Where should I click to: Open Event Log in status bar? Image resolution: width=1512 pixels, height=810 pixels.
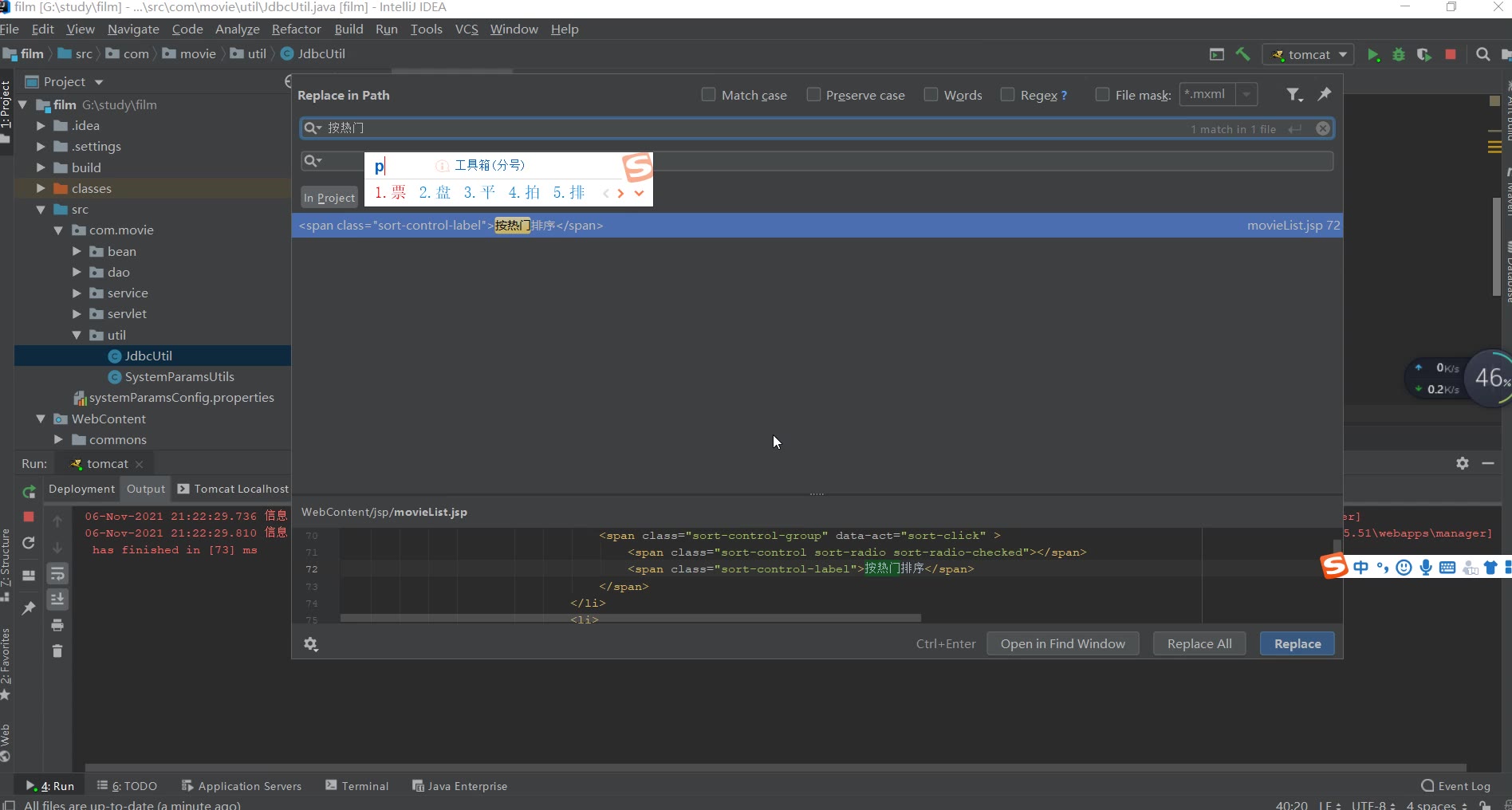point(1455,786)
